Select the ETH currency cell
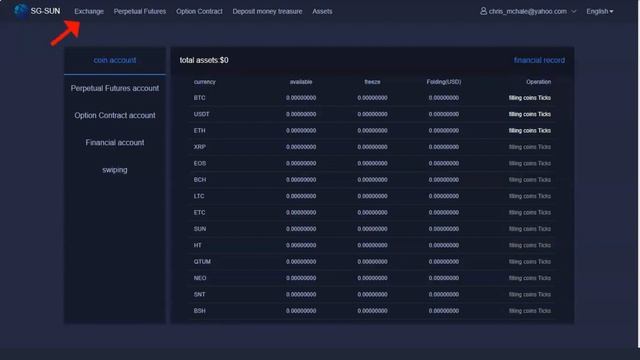 point(200,131)
